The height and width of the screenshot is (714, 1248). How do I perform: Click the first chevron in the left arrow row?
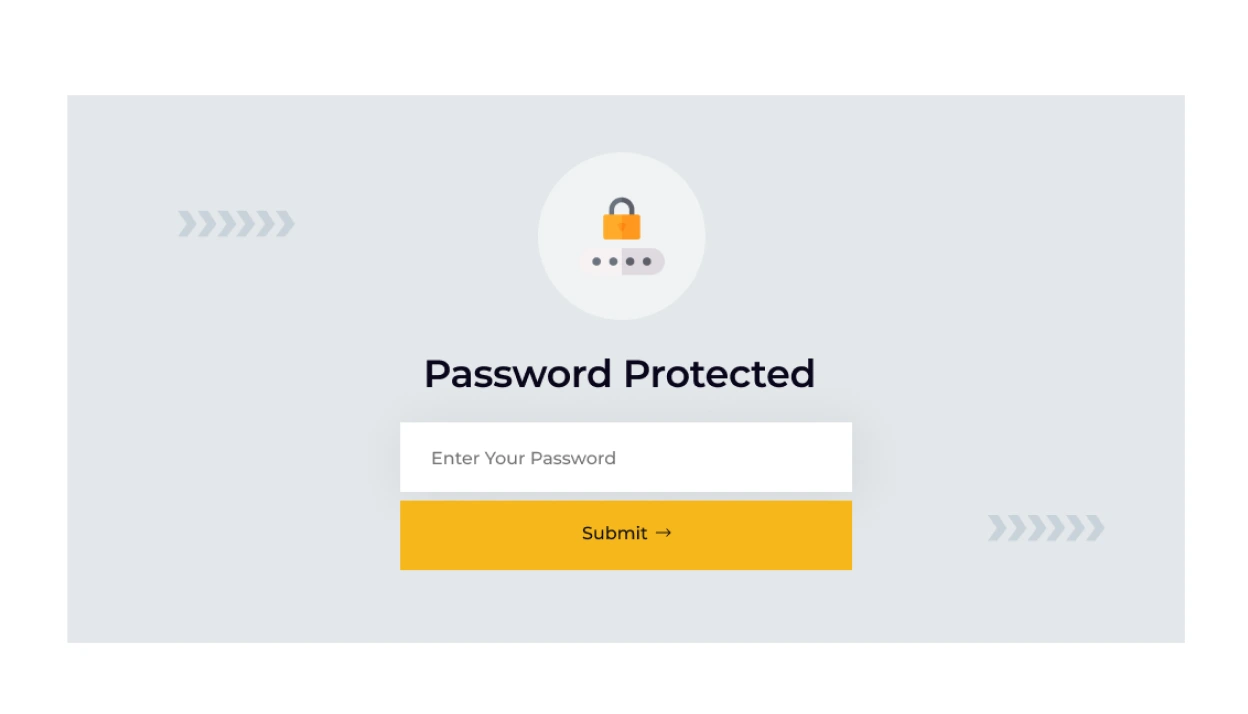pyautogui.click(x=185, y=223)
